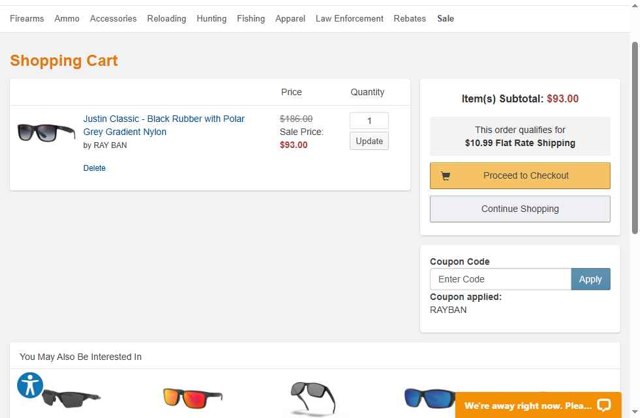Click the quantity input box

tap(369, 121)
